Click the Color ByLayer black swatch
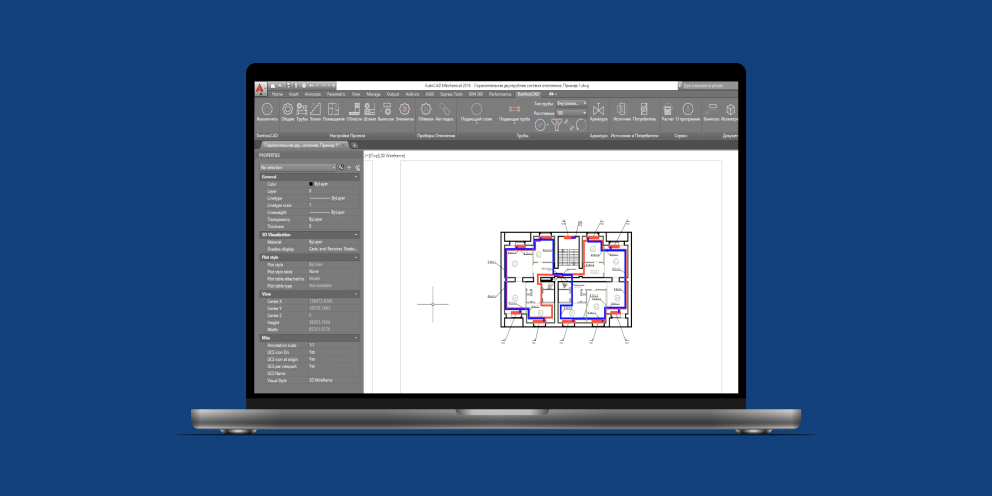Viewport: 992px width, 496px height. 311,184
